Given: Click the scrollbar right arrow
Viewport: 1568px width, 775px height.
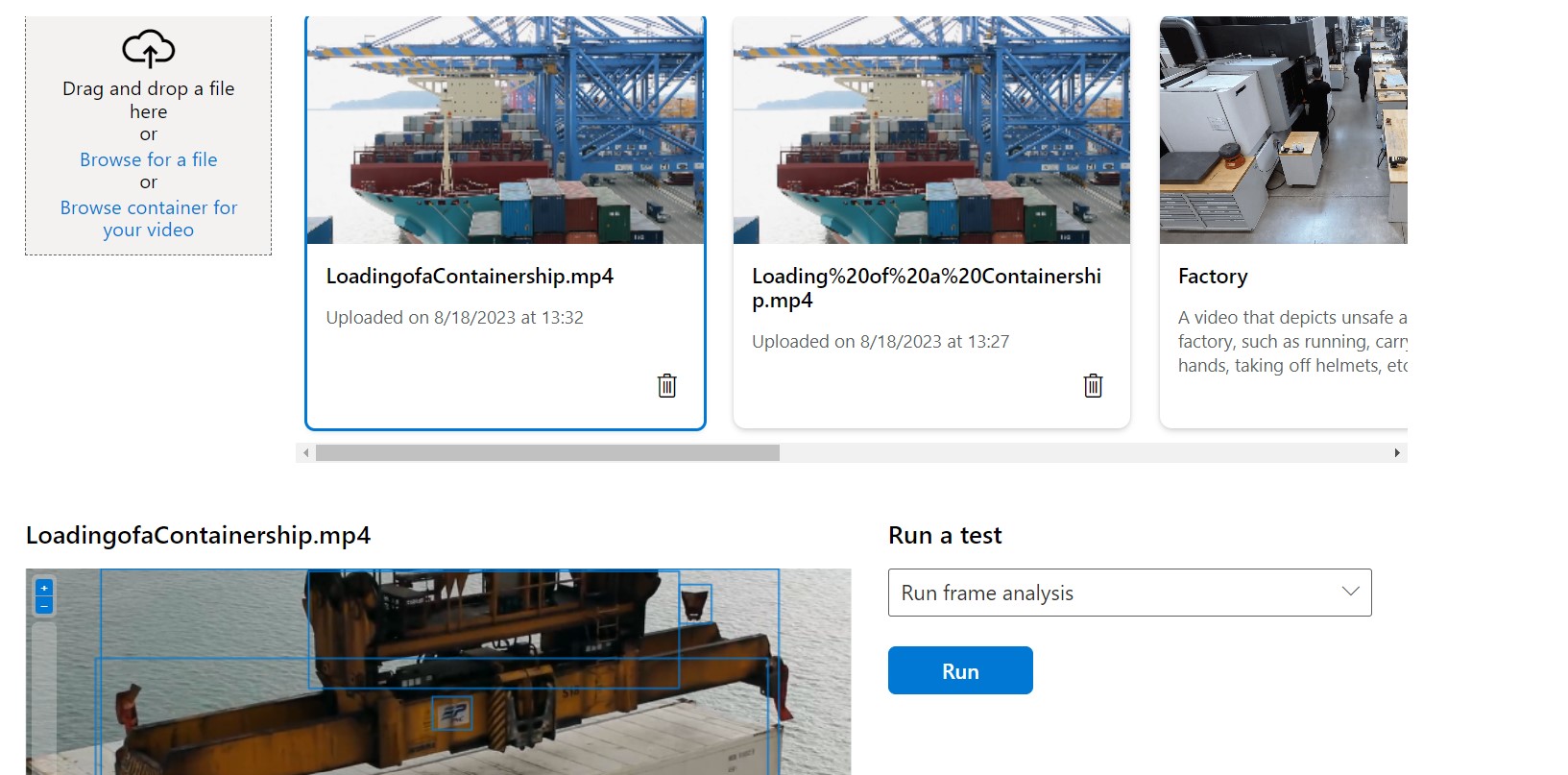Looking at the screenshot, I should click(1397, 452).
